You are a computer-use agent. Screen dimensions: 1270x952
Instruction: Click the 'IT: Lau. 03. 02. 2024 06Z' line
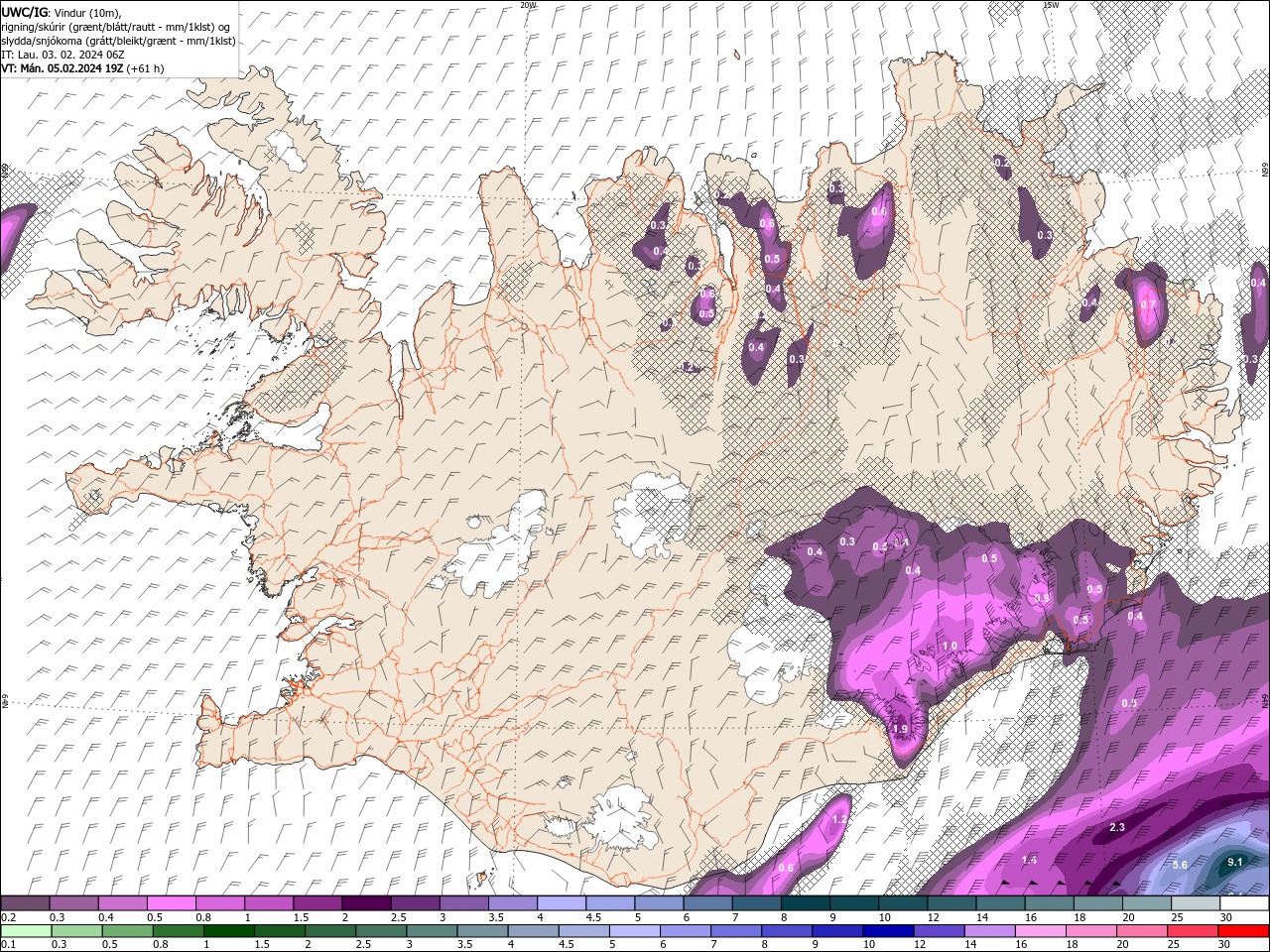click(x=63, y=55)
